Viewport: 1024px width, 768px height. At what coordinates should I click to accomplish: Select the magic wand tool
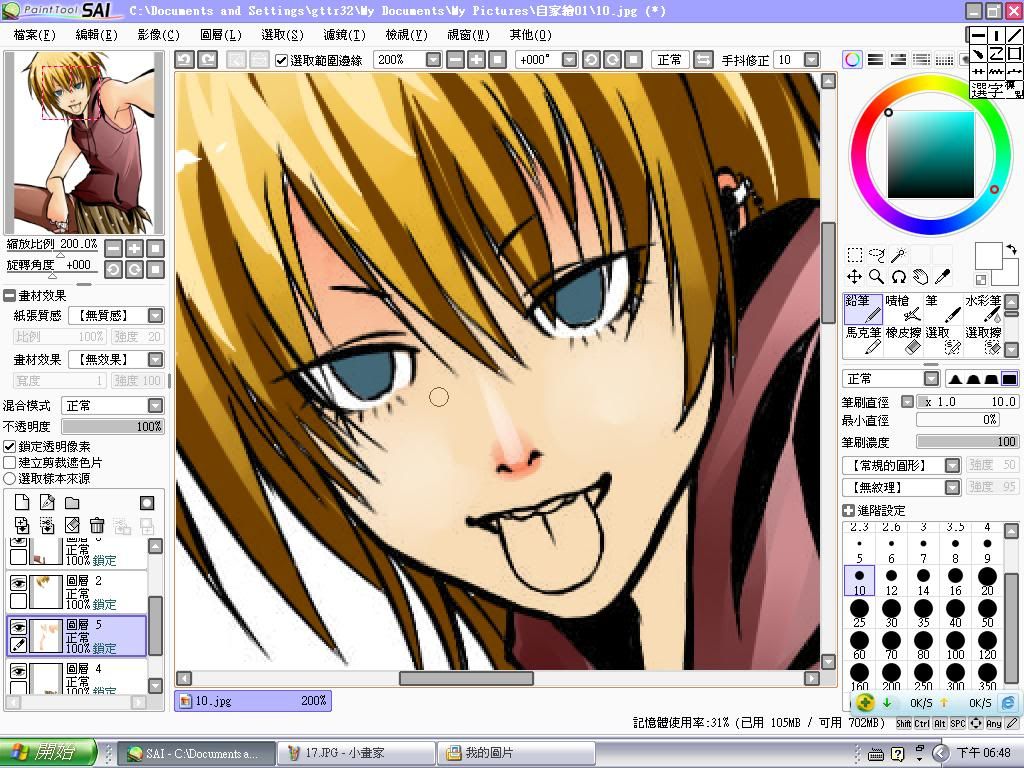pyautogui.click(x=899, y=255)
